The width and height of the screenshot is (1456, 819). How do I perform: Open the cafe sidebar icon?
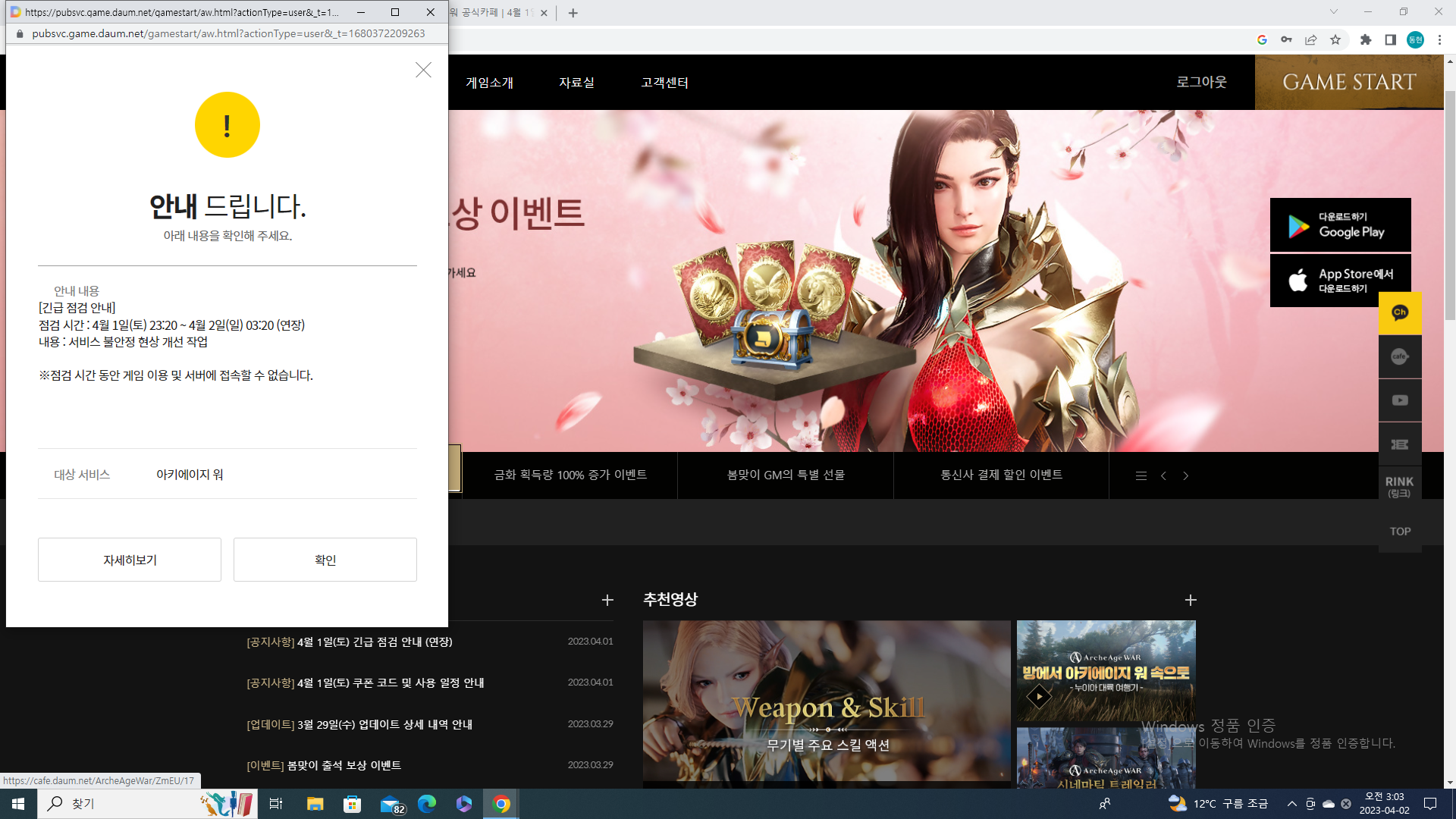[x=1400, y=356]
